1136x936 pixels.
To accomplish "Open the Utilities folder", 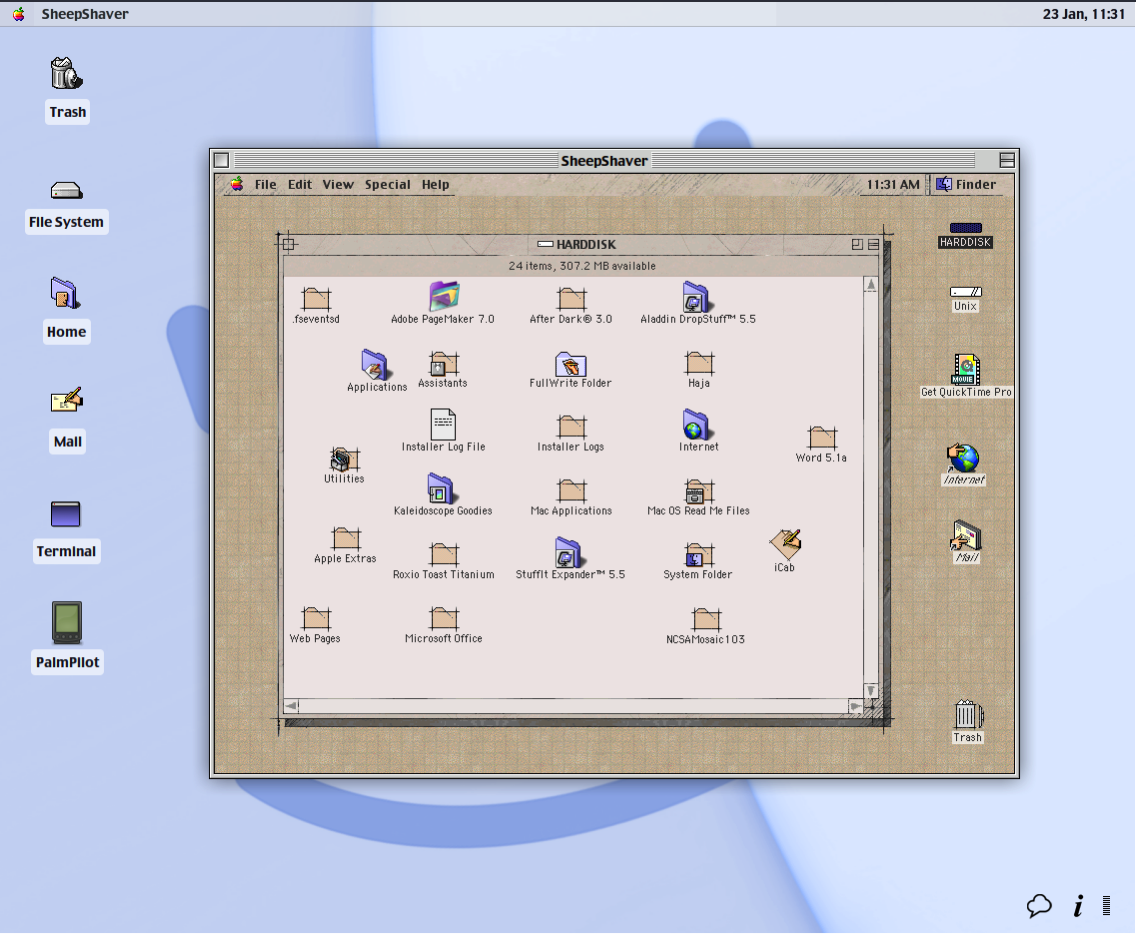I will coord(344,459).
